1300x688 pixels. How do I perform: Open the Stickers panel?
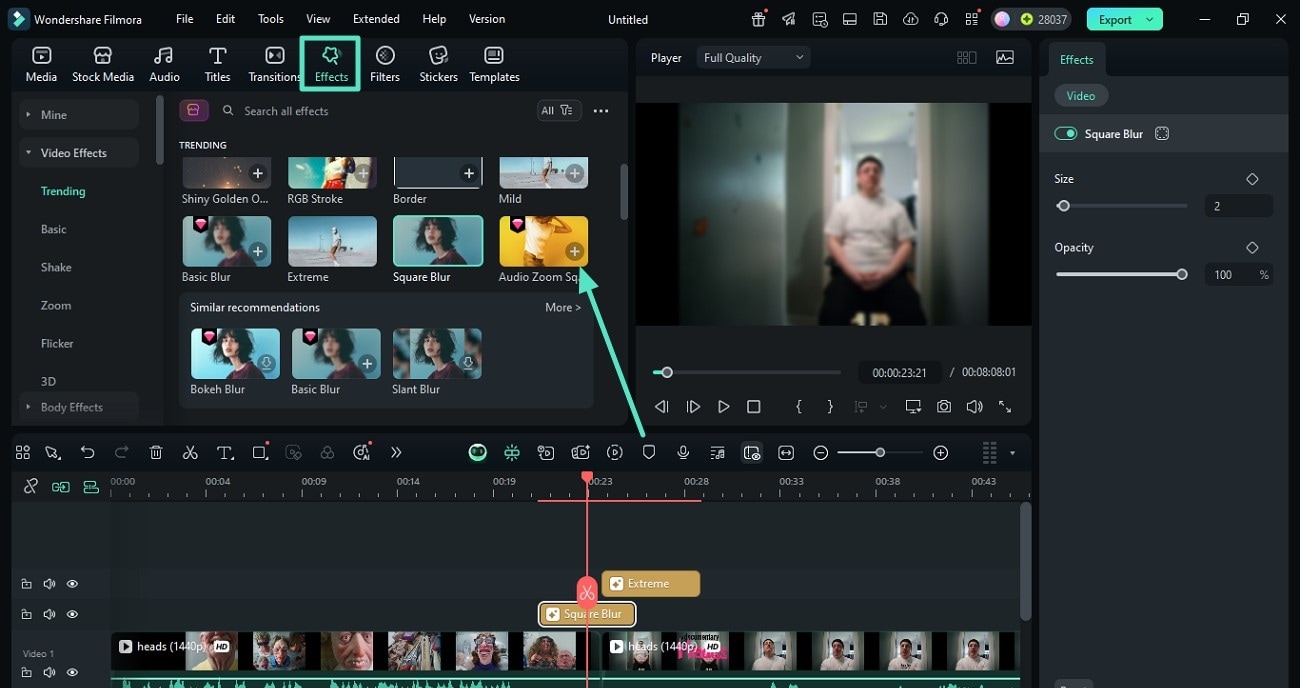pos(438,65)
